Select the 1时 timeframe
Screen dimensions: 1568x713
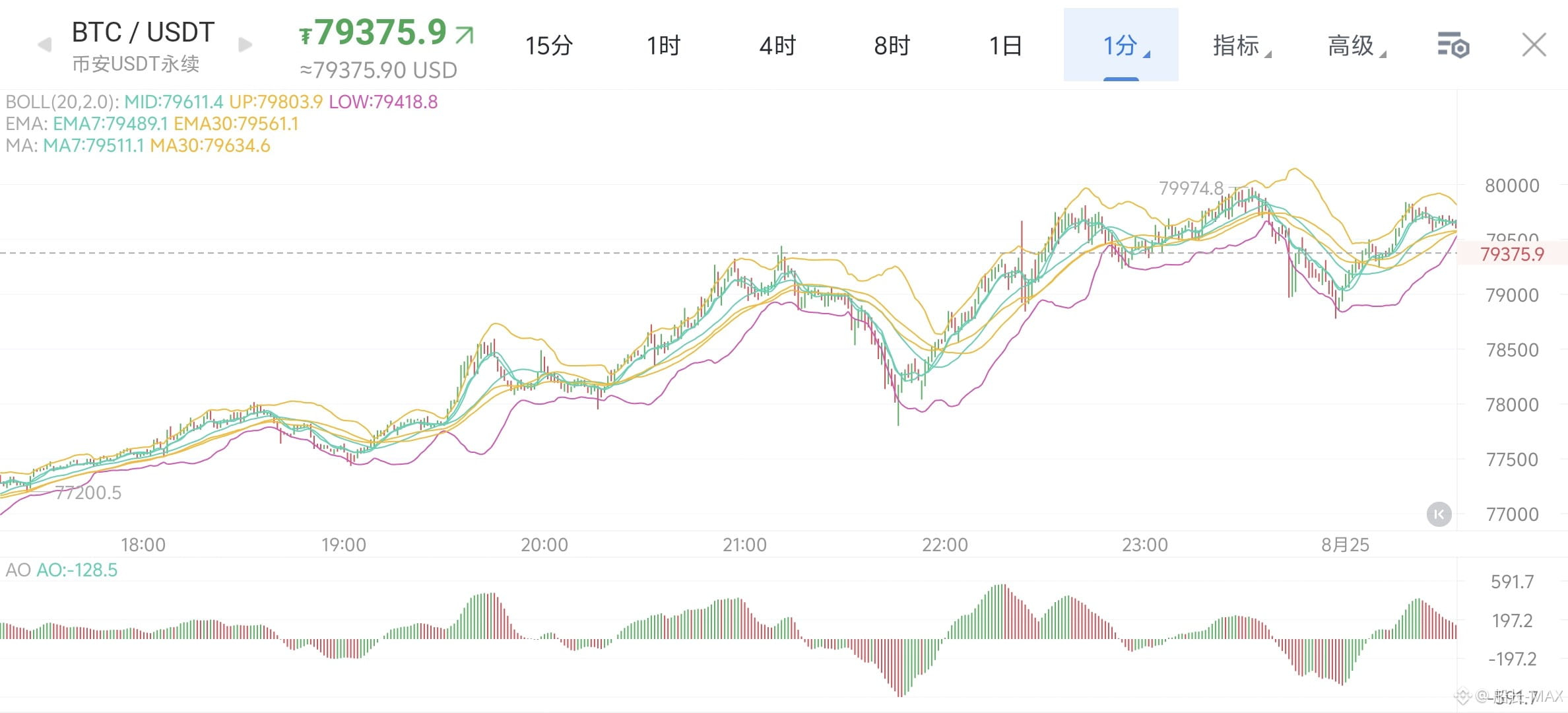[x=663, y=46]
